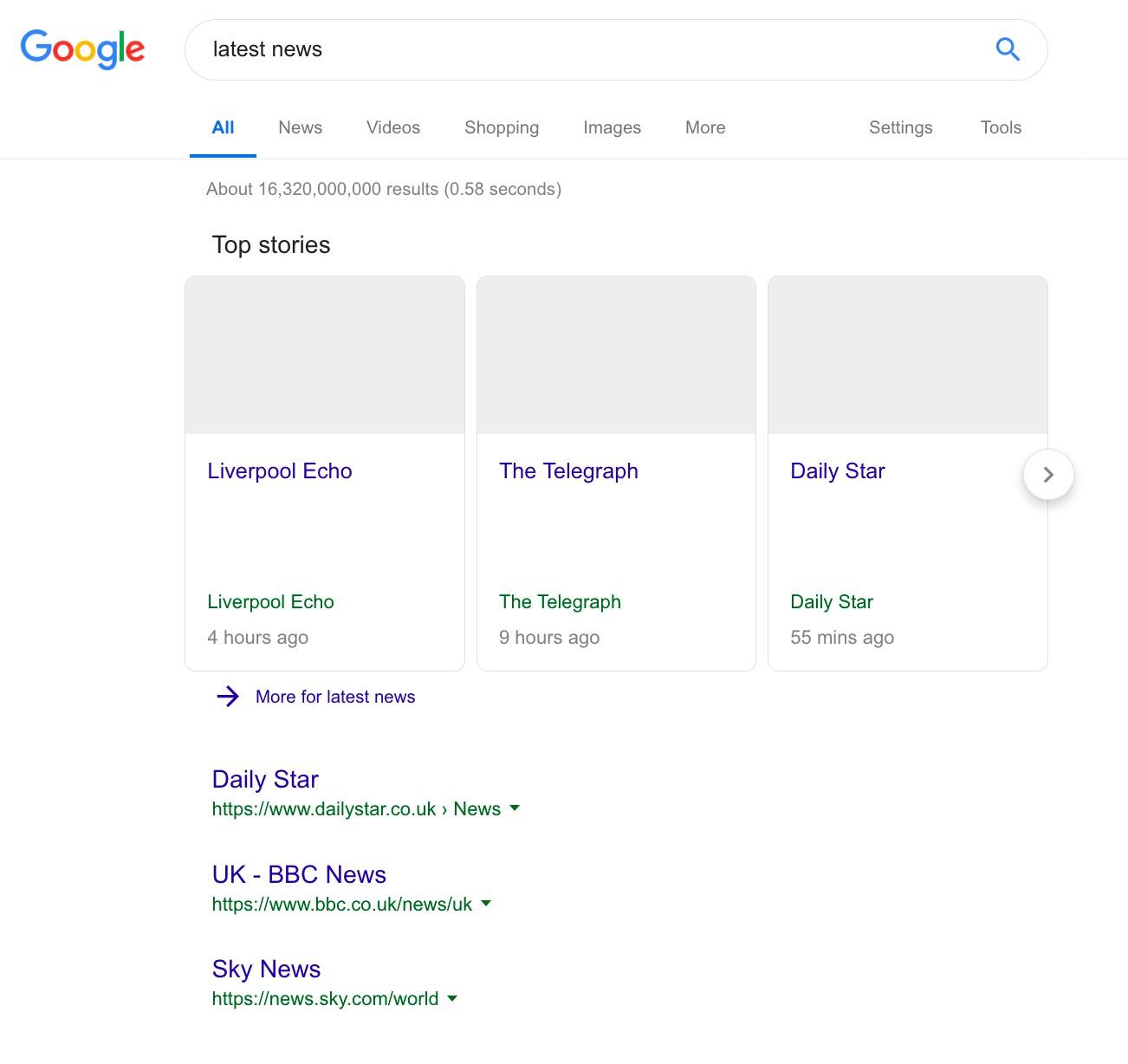This screenshot has height=1064, width=1128.
Task: Click the Google logo
Action: click(82, 49)
